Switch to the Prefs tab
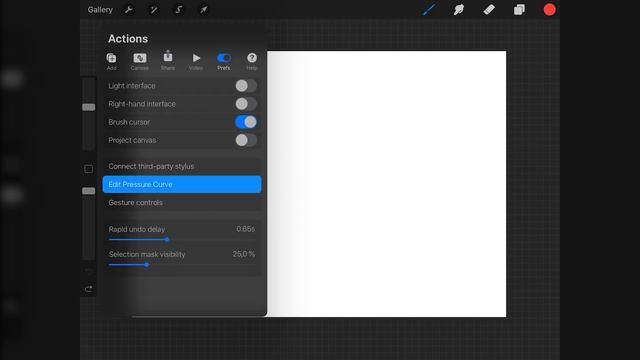Screen dimensions: 640x360 (x=224, y=61)
